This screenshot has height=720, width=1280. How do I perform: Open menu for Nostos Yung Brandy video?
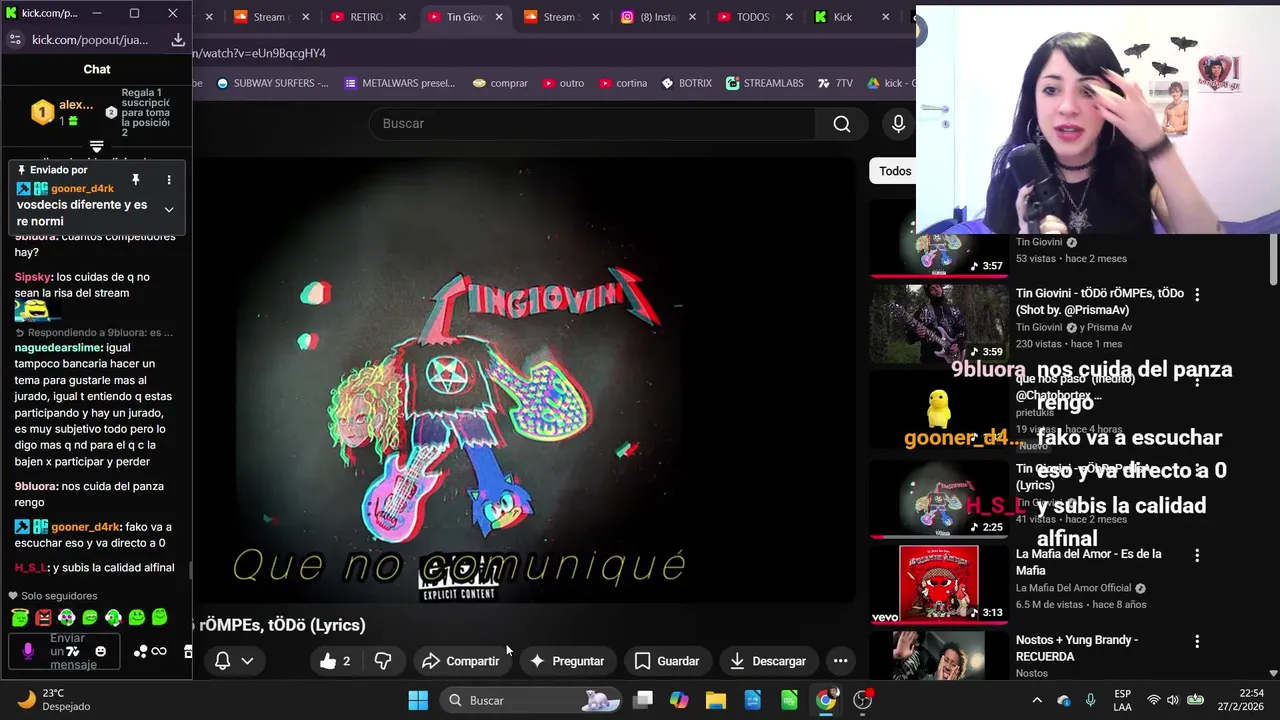[x=1197, y=641]
